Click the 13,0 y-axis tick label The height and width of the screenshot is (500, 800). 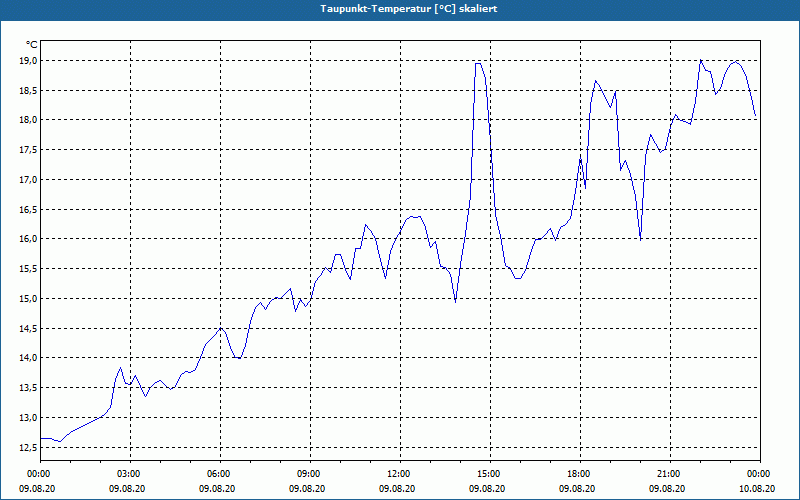28,417
